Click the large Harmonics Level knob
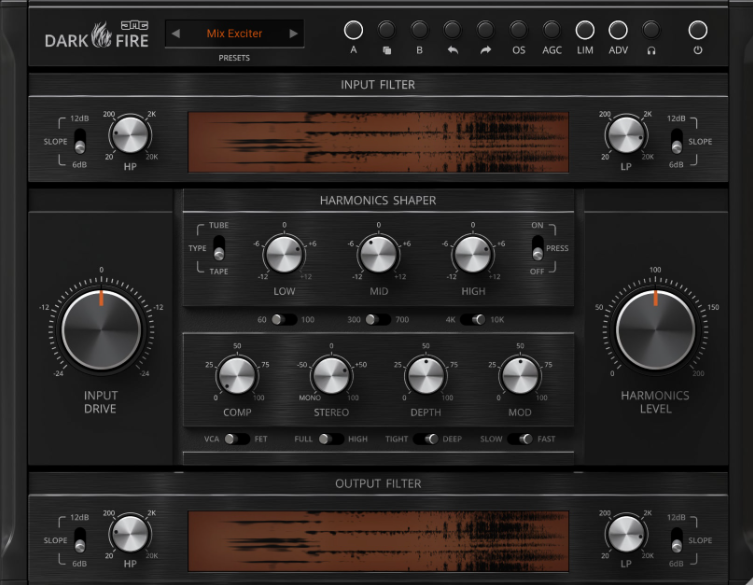The height and width of the screenshot is (585, 753). pos(656,330)
